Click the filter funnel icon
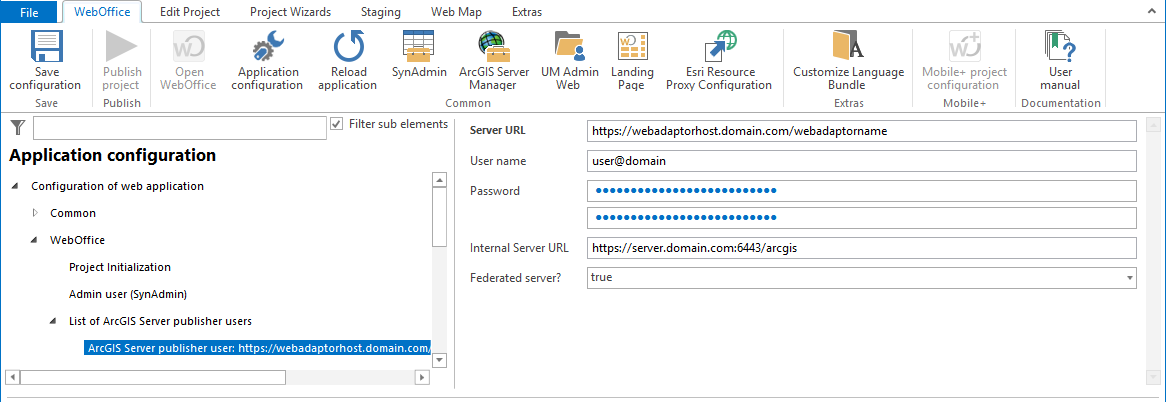The height and width of the screenshot is (402, 1166). tap(18, 128)
